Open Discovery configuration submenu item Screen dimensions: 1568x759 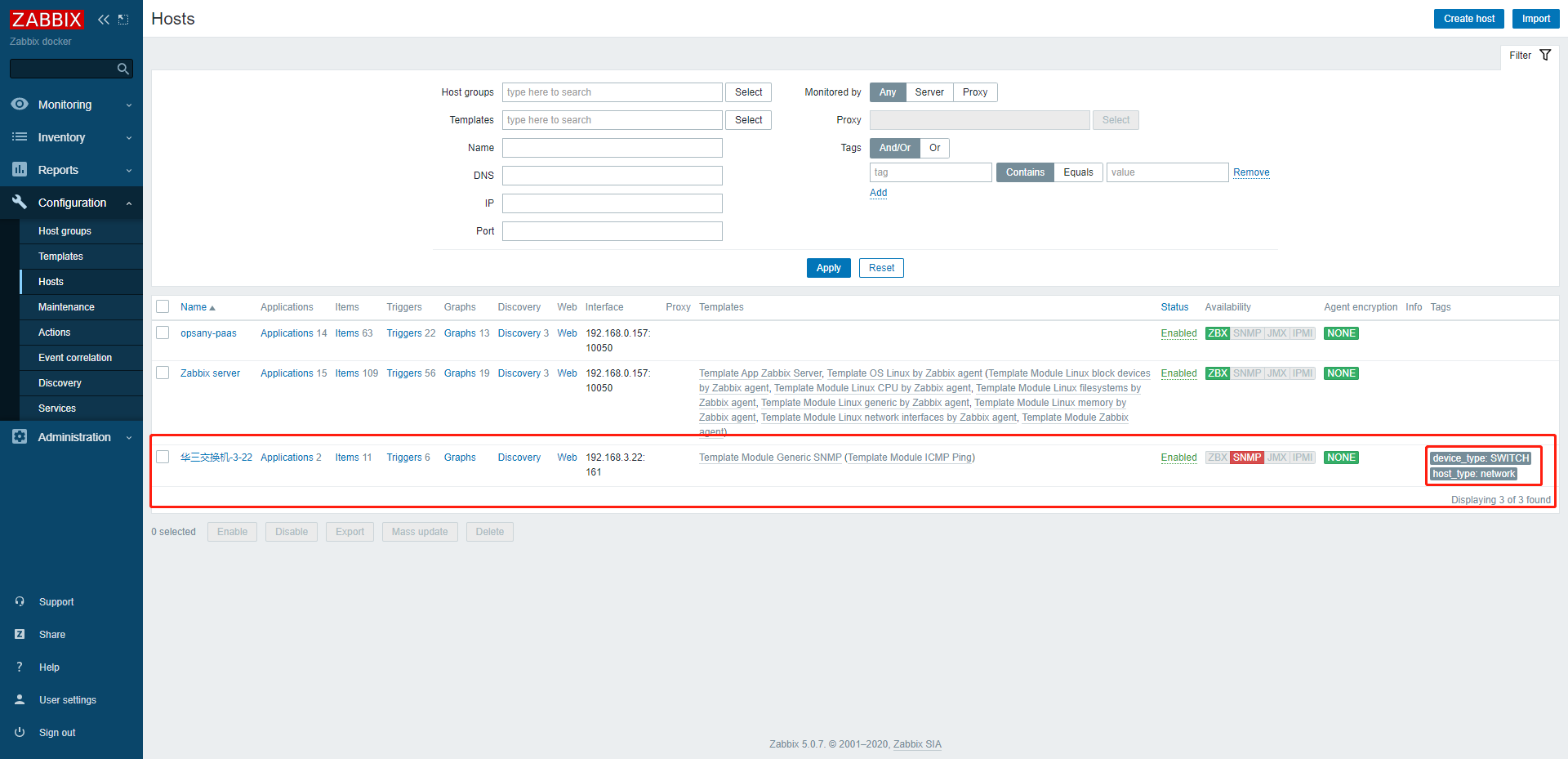(81, 383)
